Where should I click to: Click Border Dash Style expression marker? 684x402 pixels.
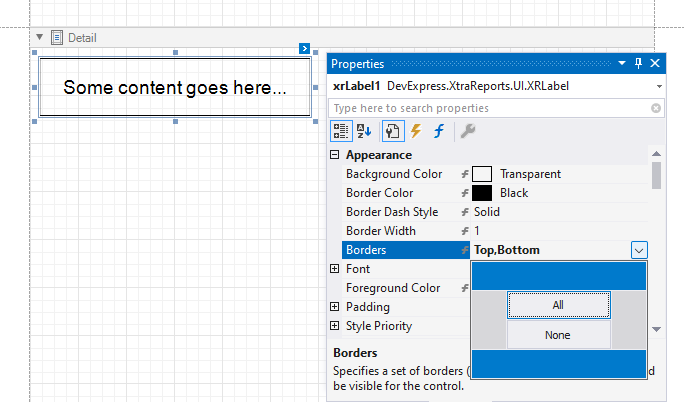(x=465, y=212)
